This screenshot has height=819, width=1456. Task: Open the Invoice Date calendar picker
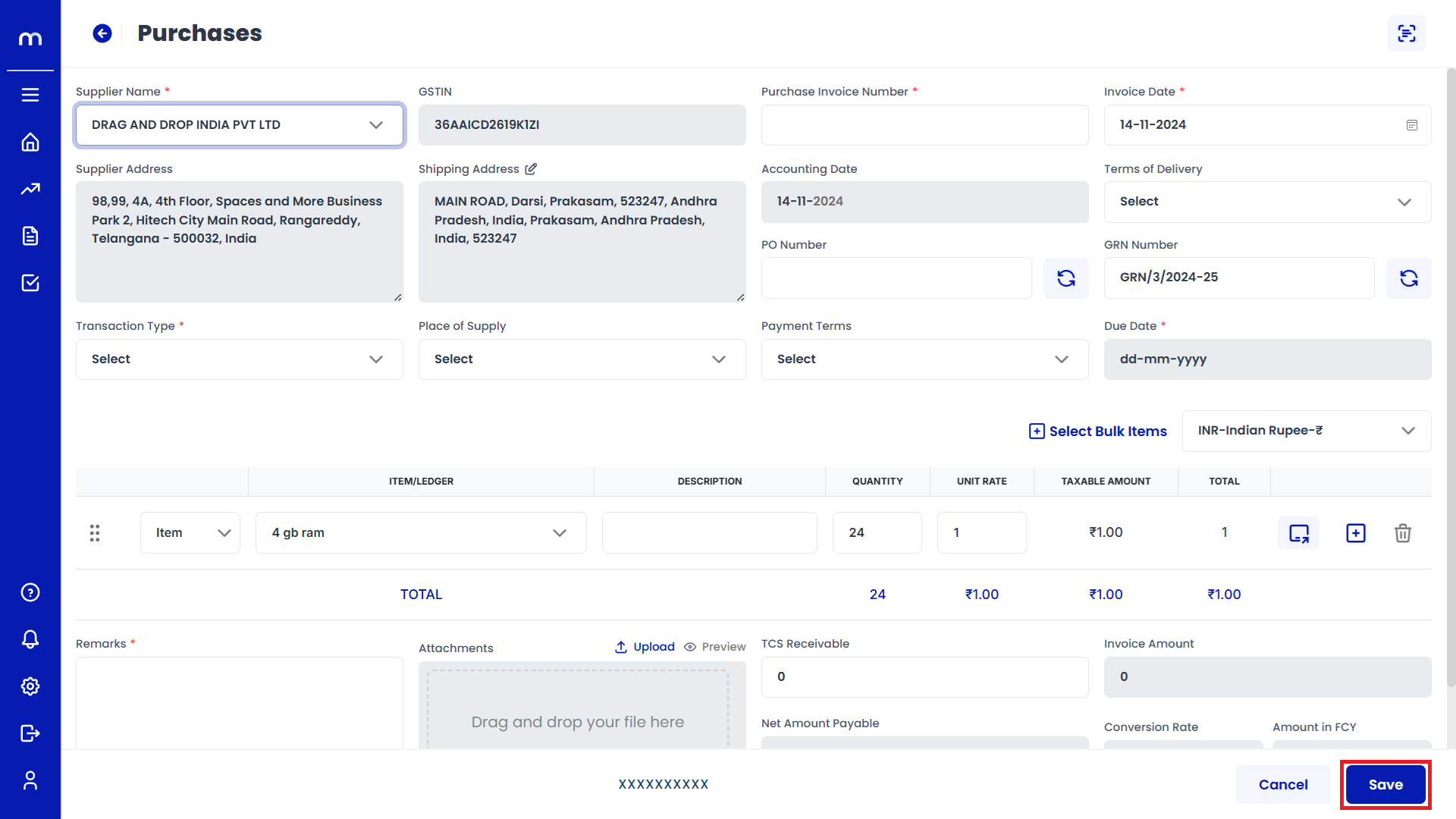[1411, 125]
